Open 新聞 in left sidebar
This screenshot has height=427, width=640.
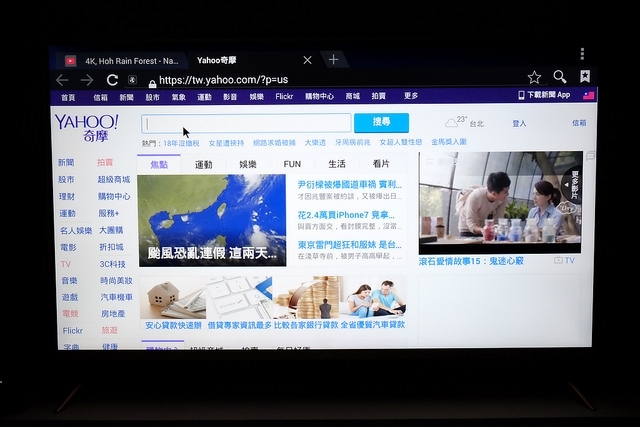click(x=66, y=163)
